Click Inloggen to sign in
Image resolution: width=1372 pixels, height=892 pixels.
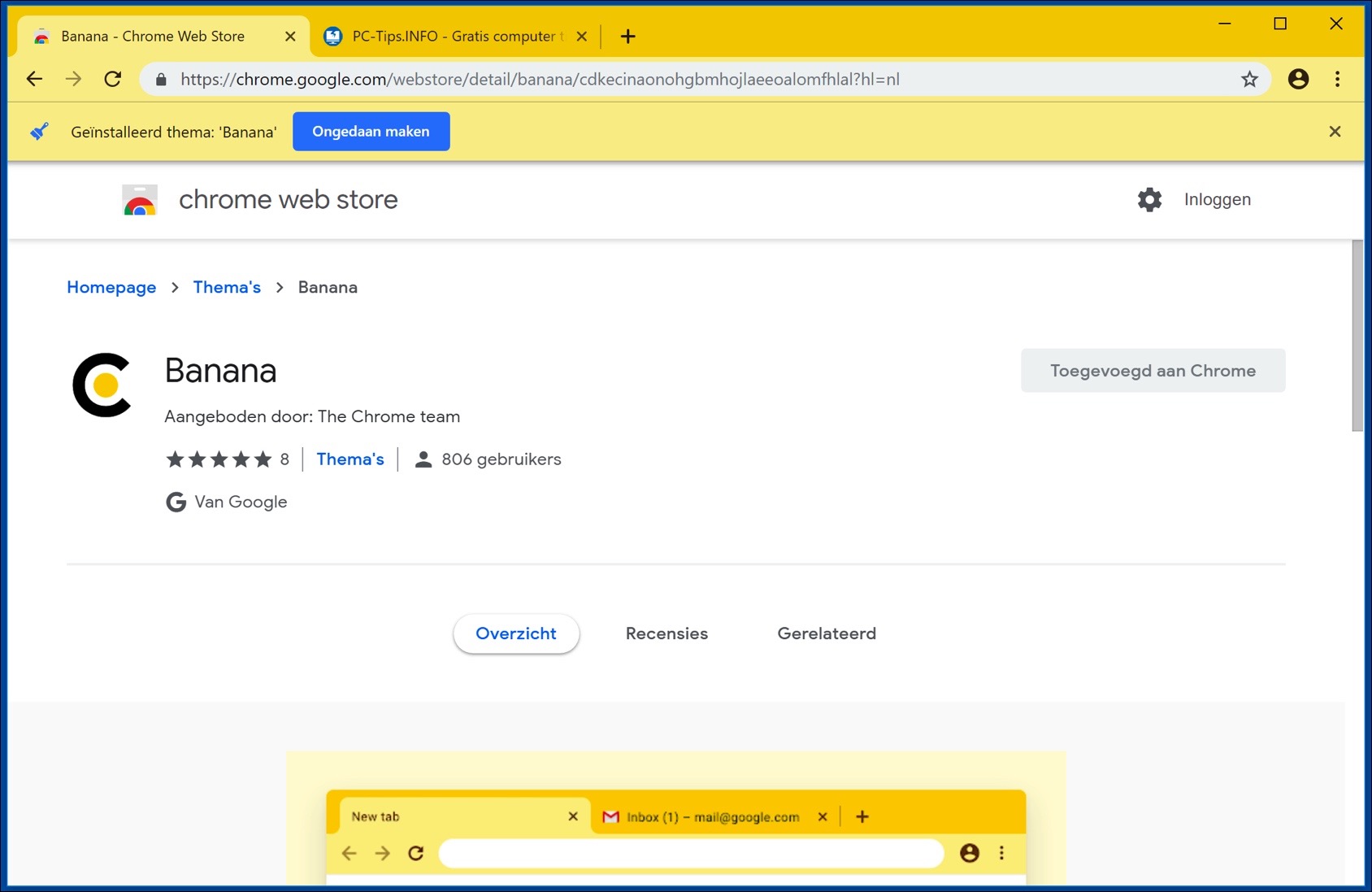1217,200
